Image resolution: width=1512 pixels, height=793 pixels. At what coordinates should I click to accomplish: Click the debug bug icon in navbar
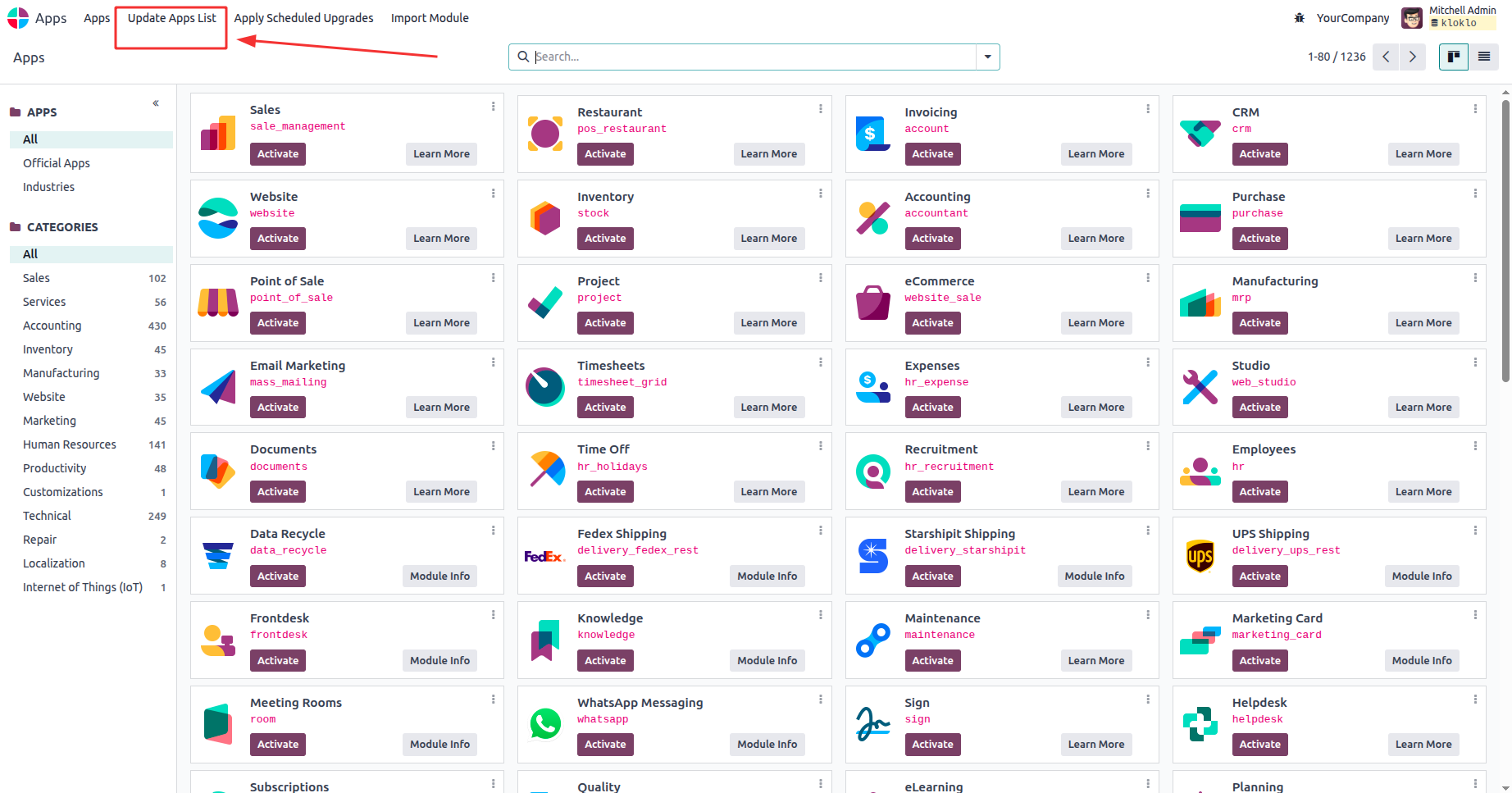click(1299, 18)
